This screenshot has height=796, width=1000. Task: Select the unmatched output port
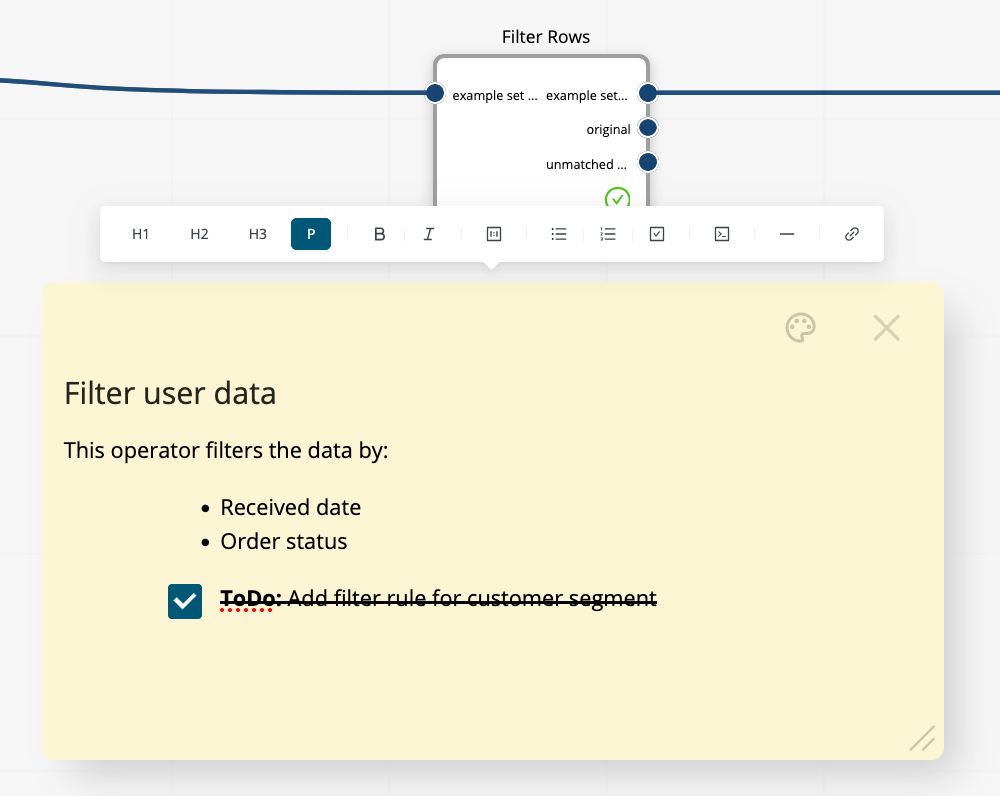click(647, 161)
